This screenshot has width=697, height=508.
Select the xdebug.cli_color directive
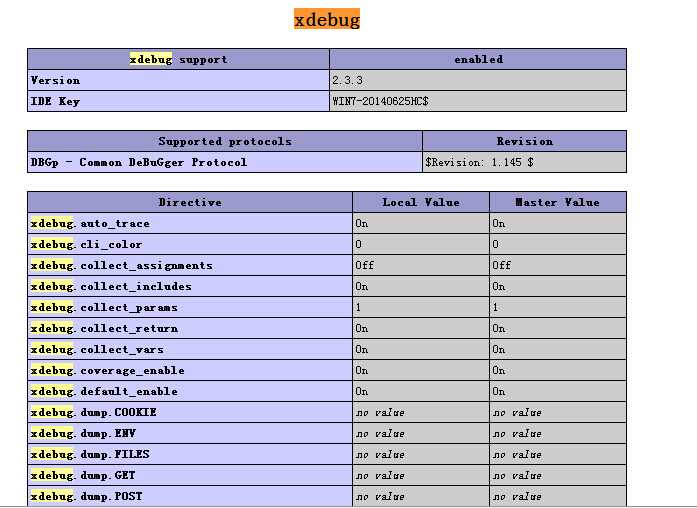(190, 244)
